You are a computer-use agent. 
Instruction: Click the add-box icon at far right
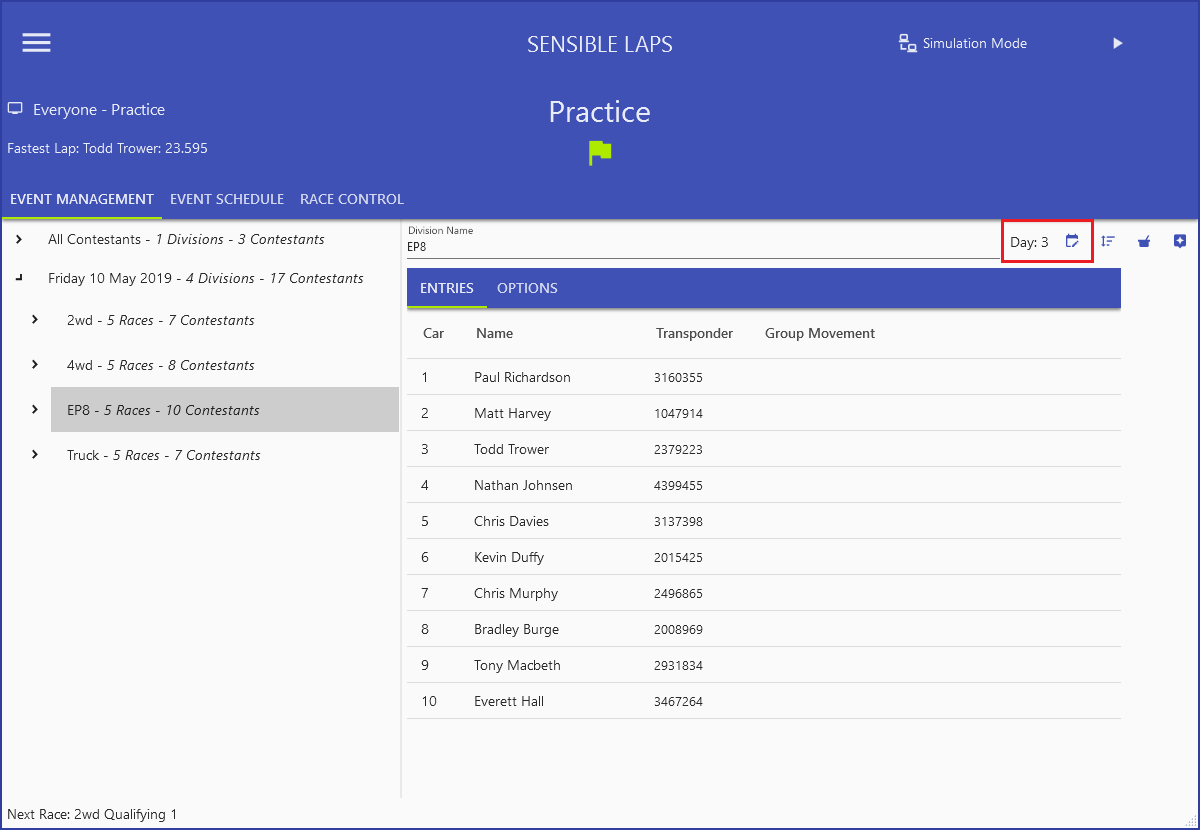coord(1180,241)
